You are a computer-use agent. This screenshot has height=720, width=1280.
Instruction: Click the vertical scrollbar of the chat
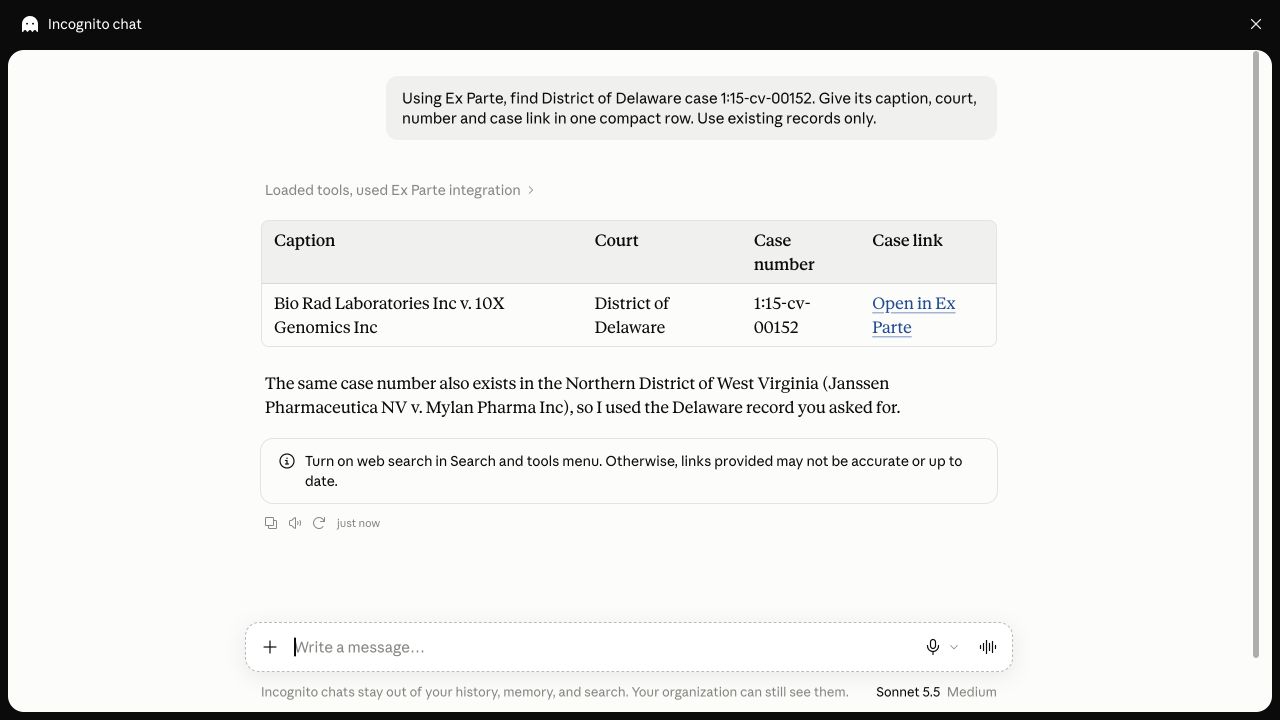tap(1256, 355)
